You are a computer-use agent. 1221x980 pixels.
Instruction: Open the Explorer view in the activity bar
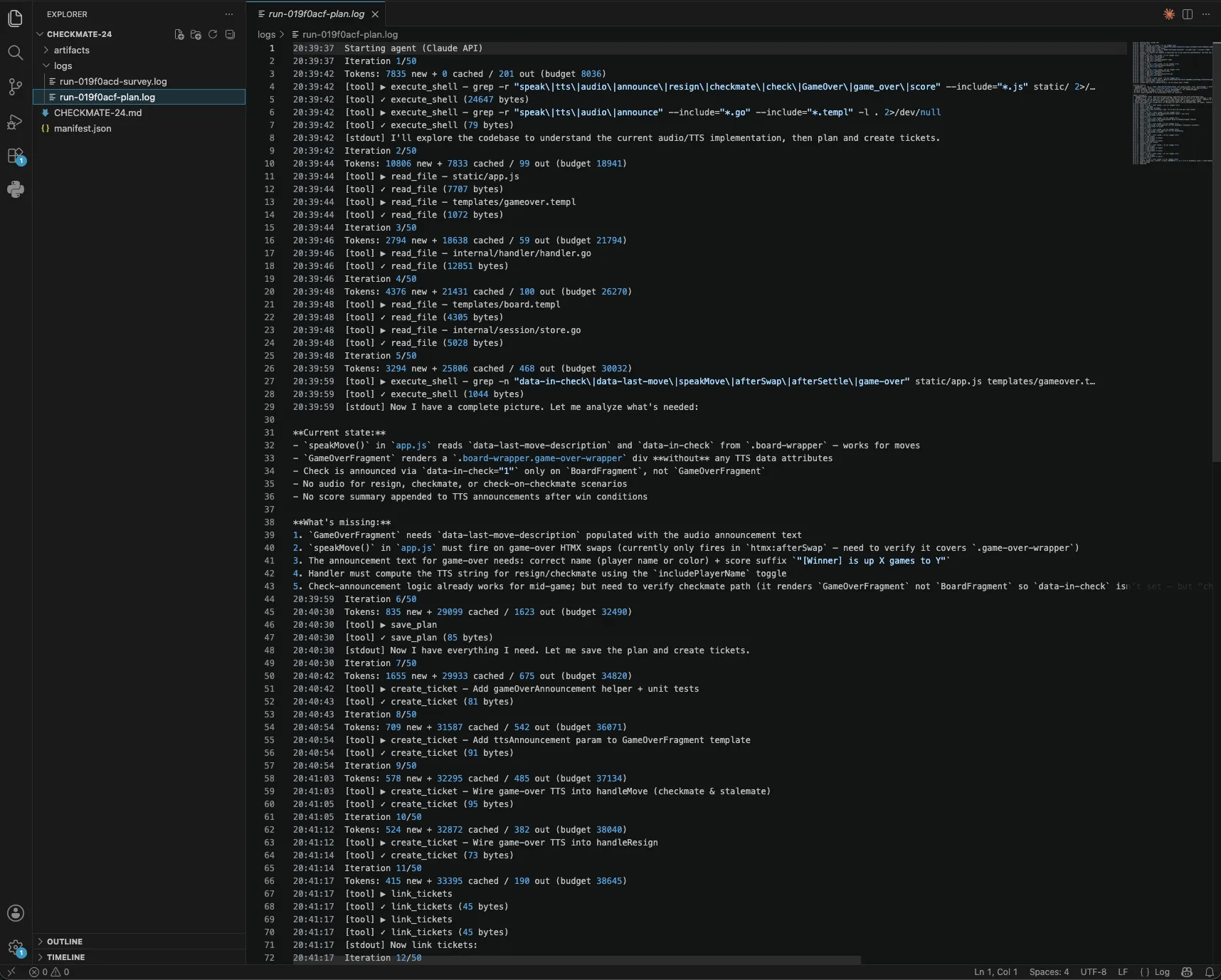click(x=15, y=19)
